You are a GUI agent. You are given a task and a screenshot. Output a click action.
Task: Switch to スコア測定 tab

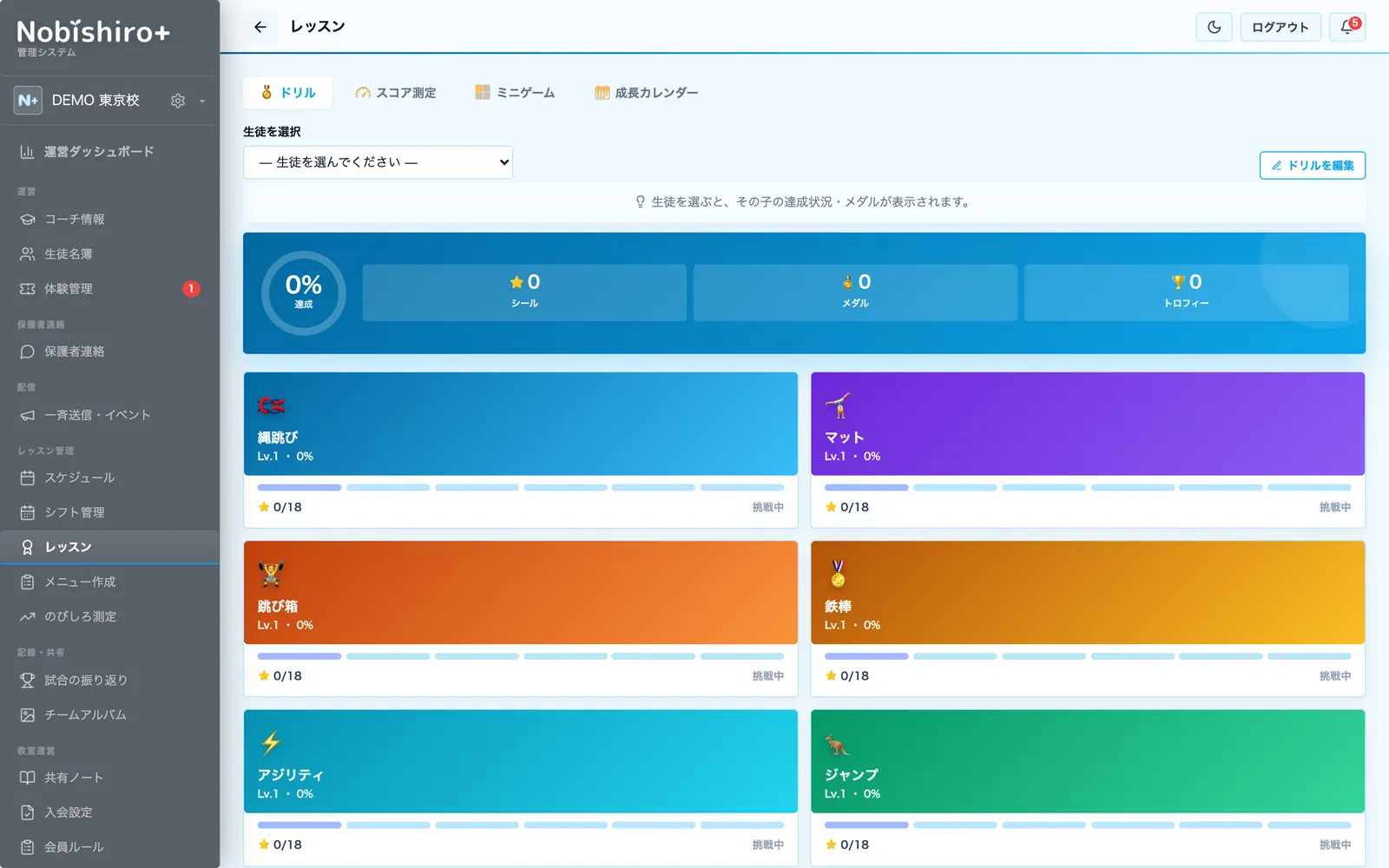396,93
